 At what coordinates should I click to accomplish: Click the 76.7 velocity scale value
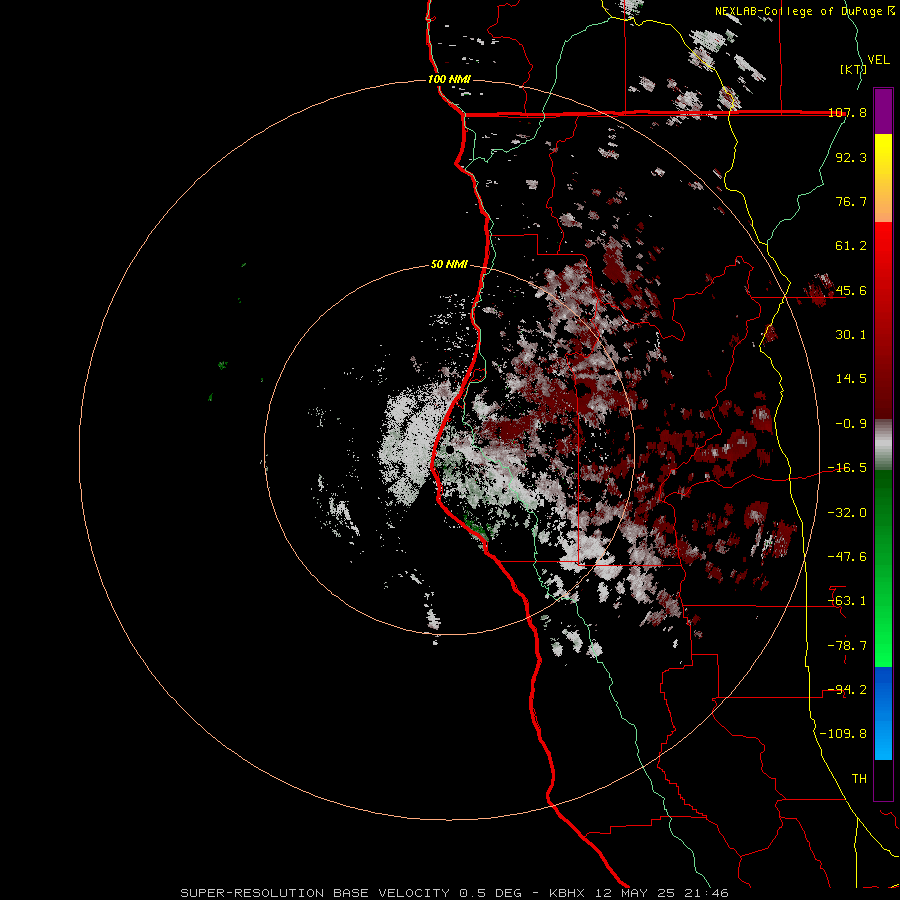pos(851,201)
